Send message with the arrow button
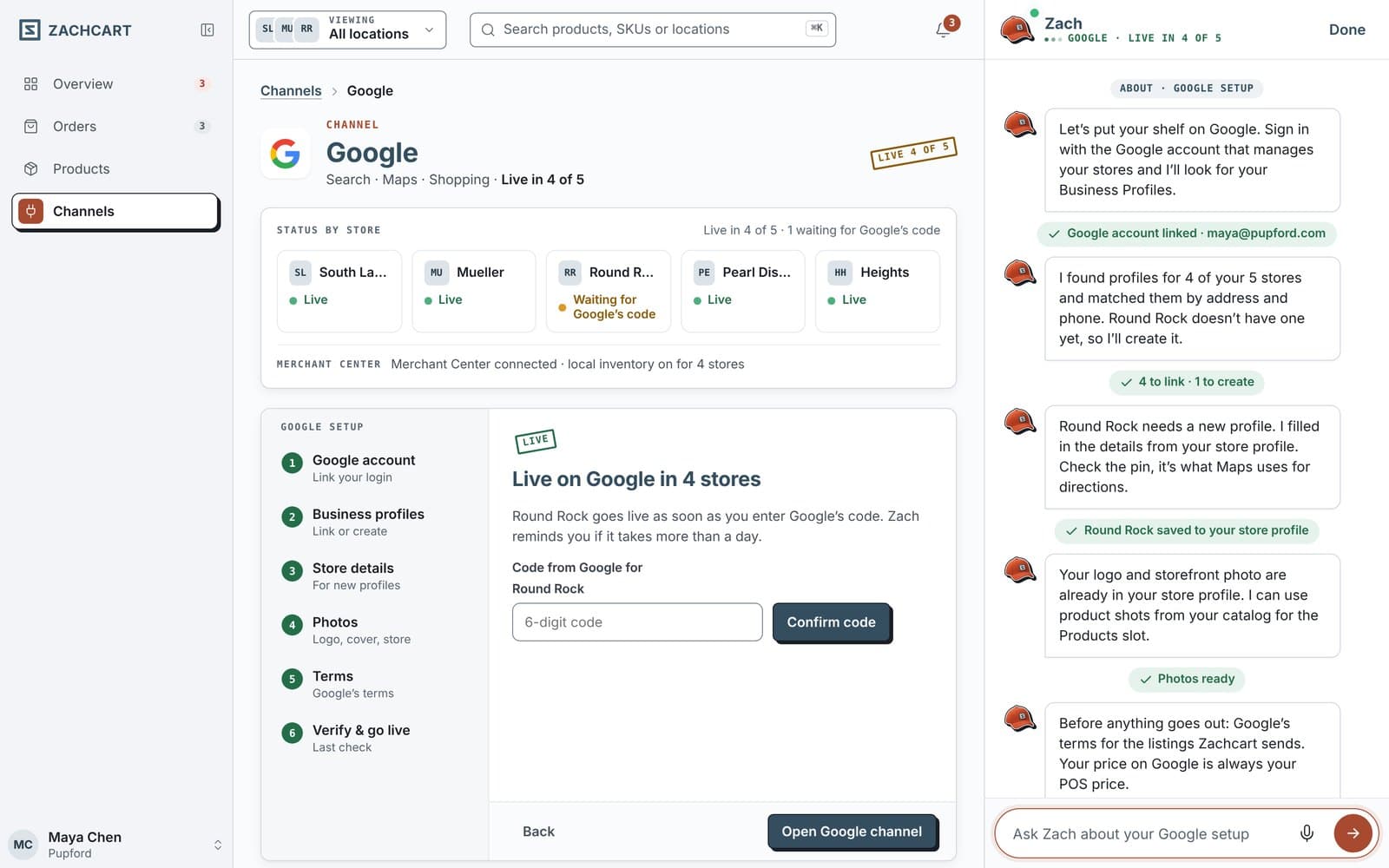The width and height of the screenshot is (1389, 868). (1353, 833)
